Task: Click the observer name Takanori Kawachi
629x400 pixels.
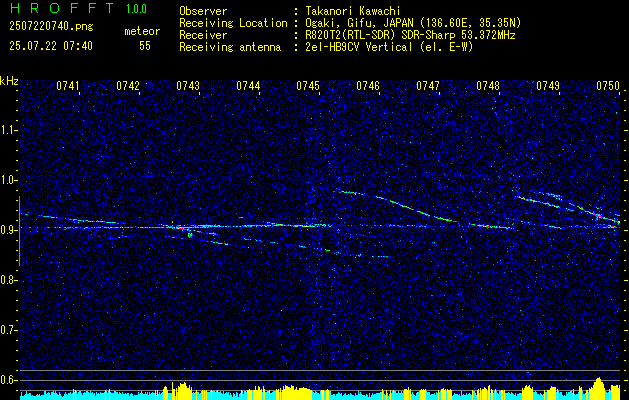Action: (353, 11)
